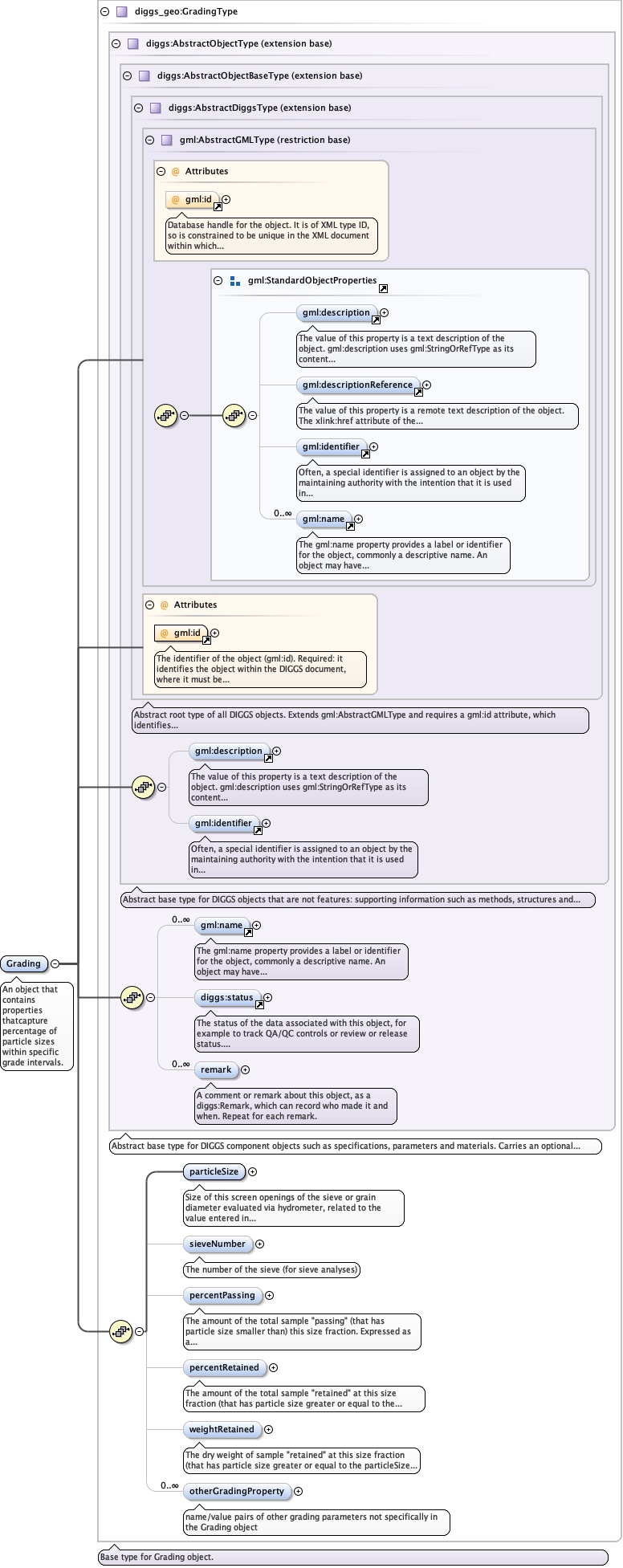The image size is (623, 1568).
Task: Follow the reference arrow beside gml:StandardObjectProperties
Action: pyautogui.click(x=383, y=288)
